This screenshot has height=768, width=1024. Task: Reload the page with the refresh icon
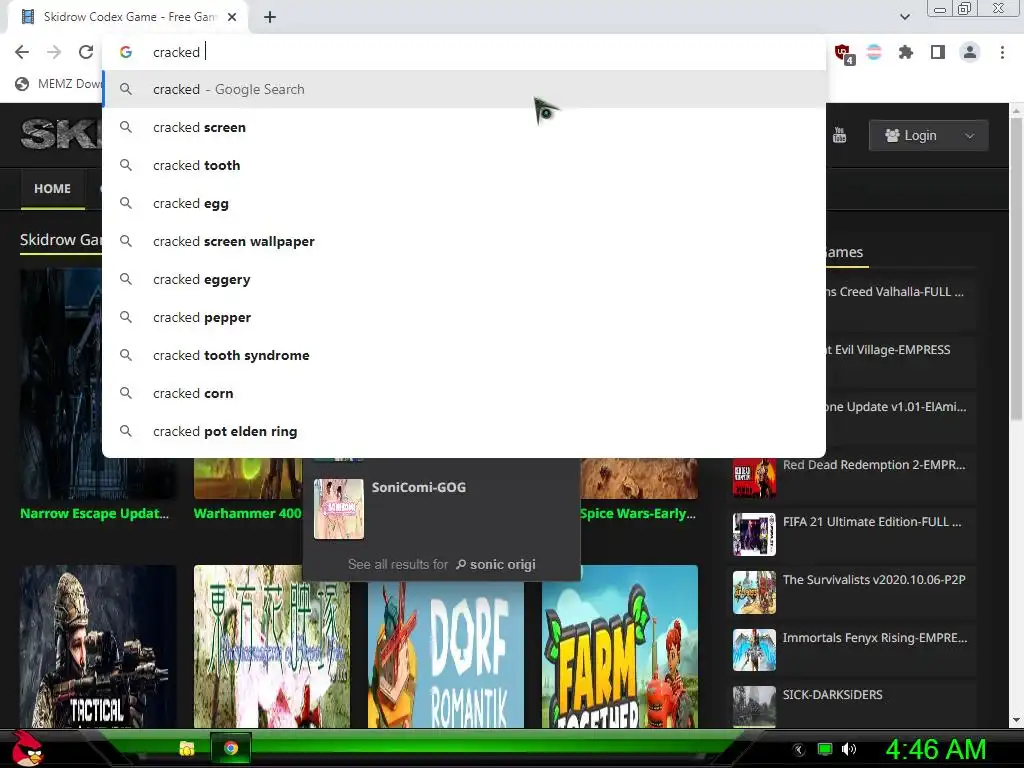(x=86, y=52)
